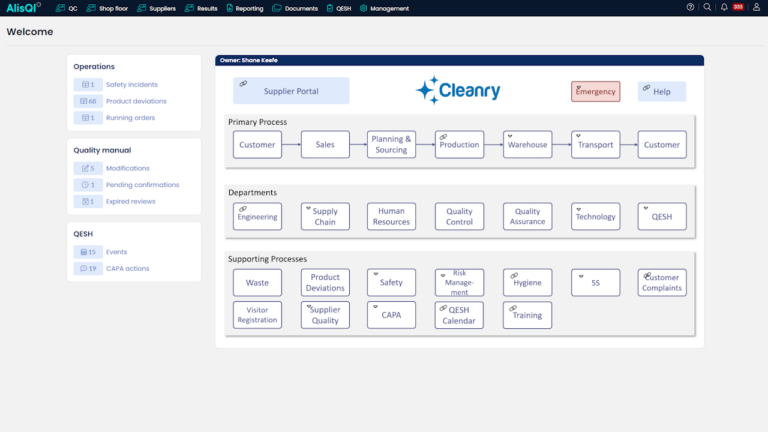The width and height of the screenshot is (768, 432).
Task: Expand the Supply Chain department box
Action: 325,216
